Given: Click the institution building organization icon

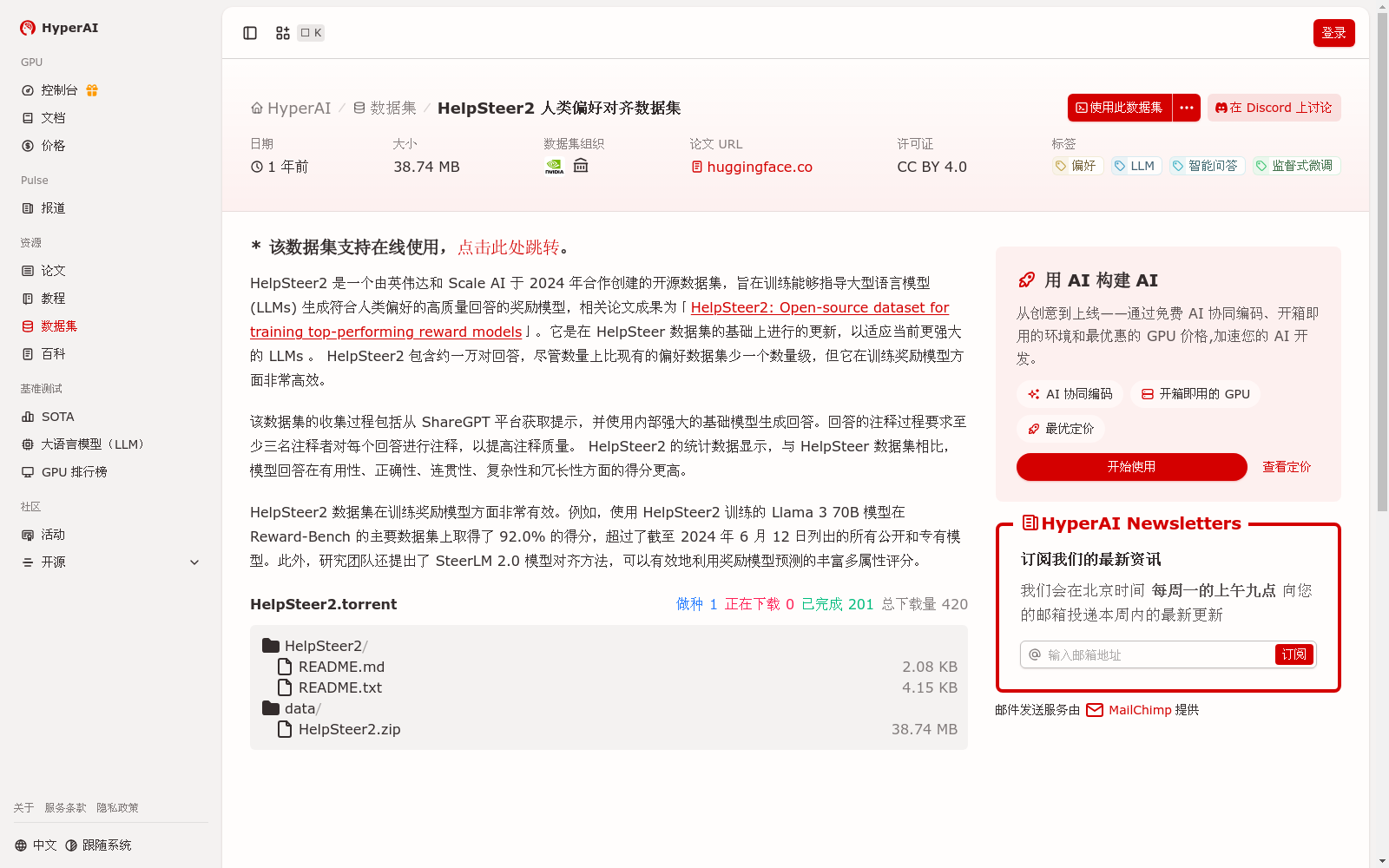Looking at the screenshot, I should pyautogui.click(x=581, y=166).
